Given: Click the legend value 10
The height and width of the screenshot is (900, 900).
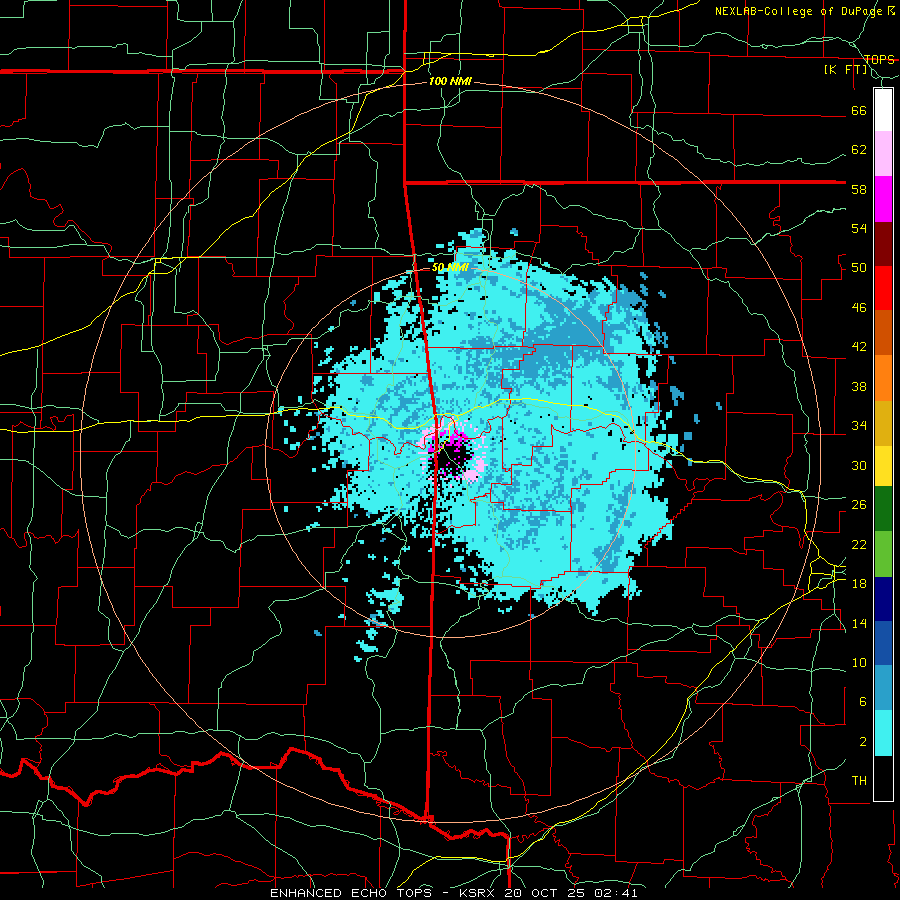Looking at the screenshot, I should [x=859, y=662].
